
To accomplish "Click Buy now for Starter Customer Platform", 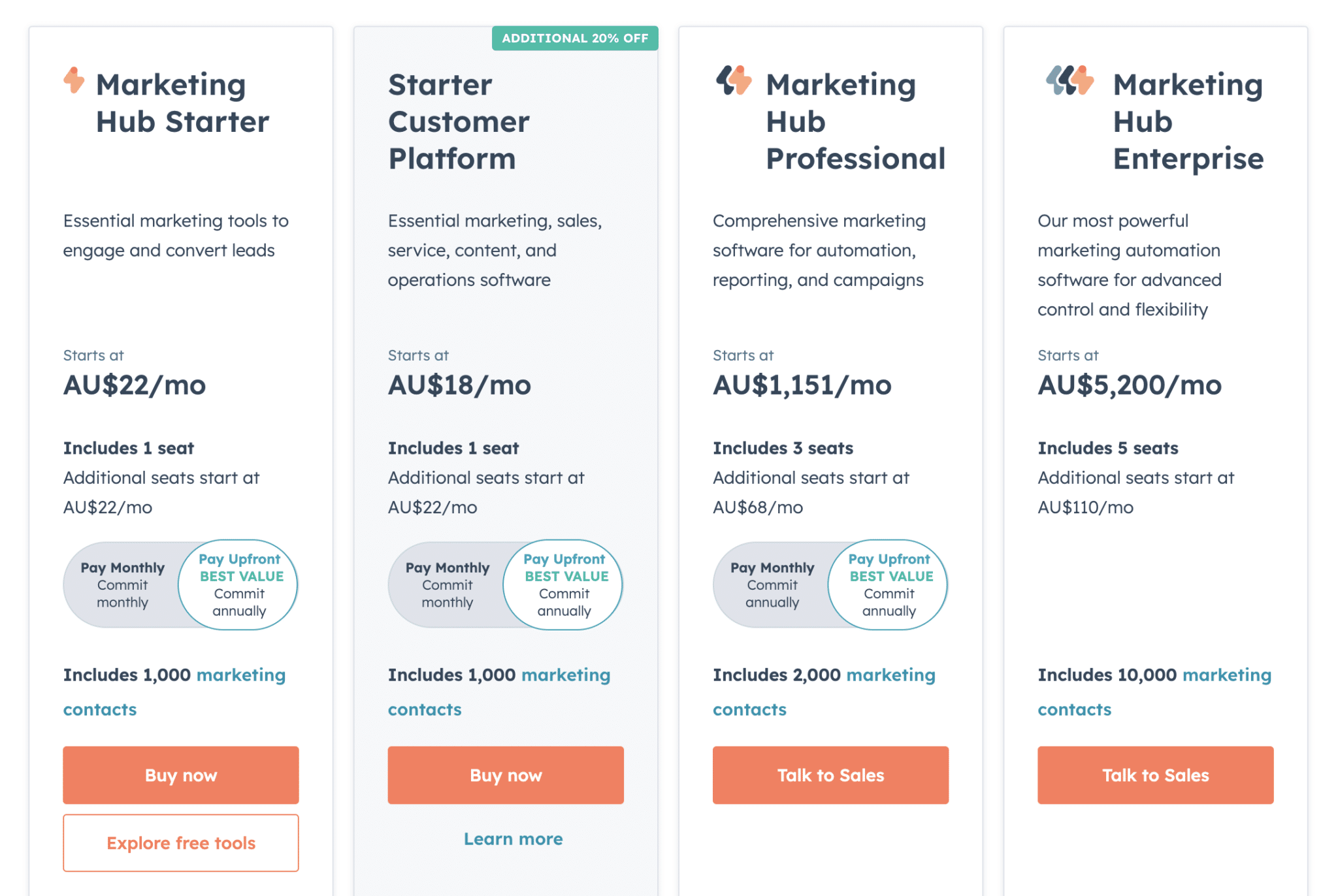I will pos(506,775).
